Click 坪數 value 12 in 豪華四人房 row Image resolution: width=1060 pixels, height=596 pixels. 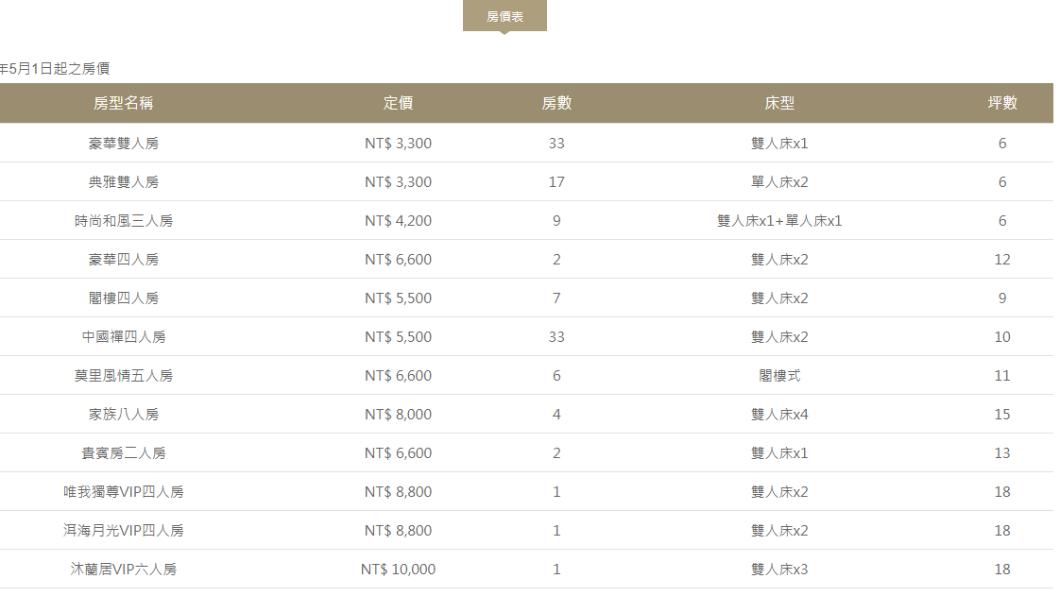click(1002, 259)
